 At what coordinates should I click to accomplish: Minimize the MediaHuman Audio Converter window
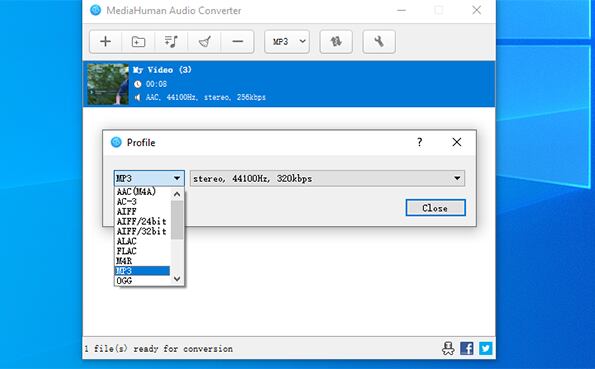pyautogui.click(x=401, y=10)
